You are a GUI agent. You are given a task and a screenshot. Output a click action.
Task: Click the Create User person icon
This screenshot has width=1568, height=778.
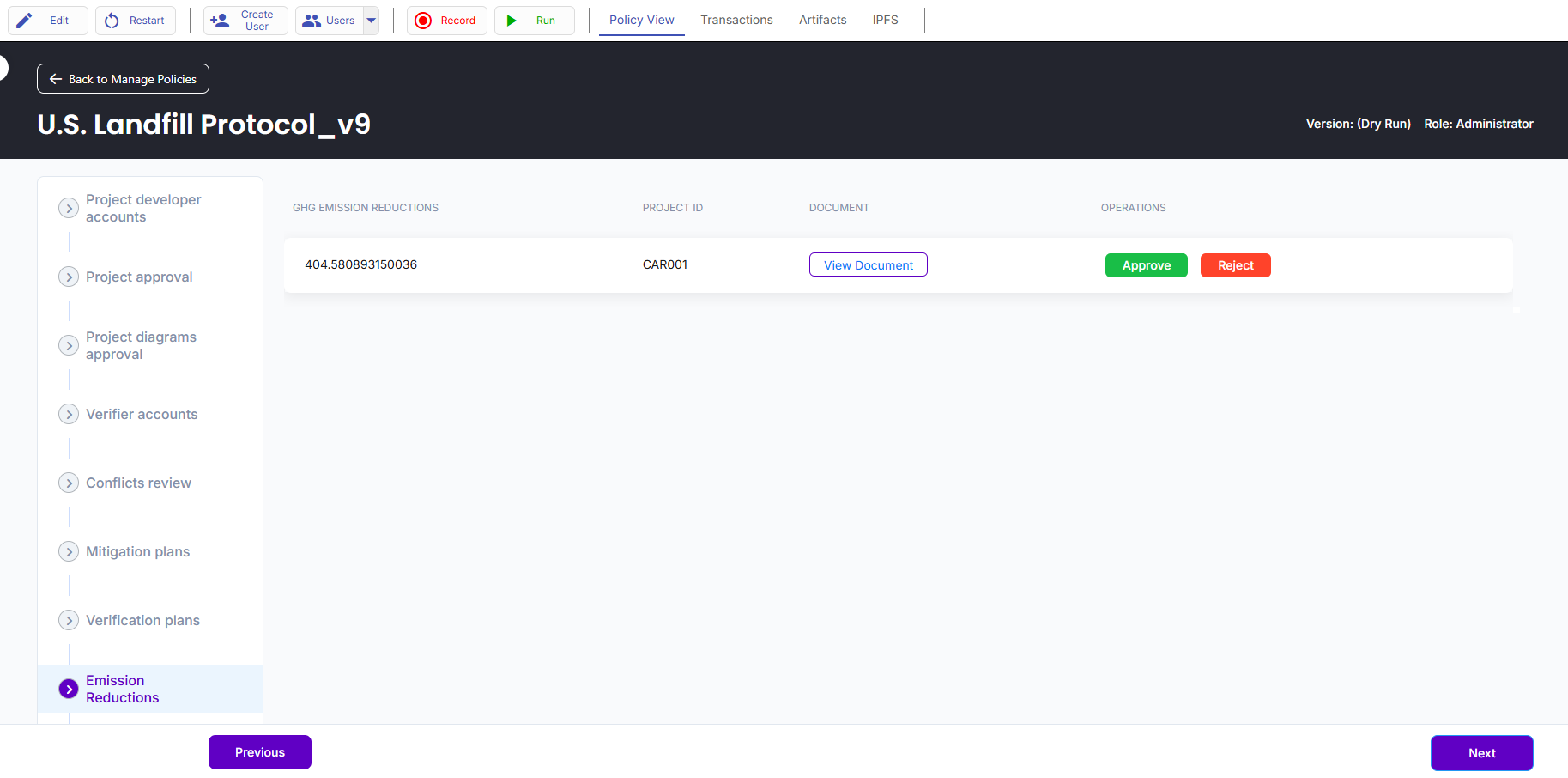point(220,21)
